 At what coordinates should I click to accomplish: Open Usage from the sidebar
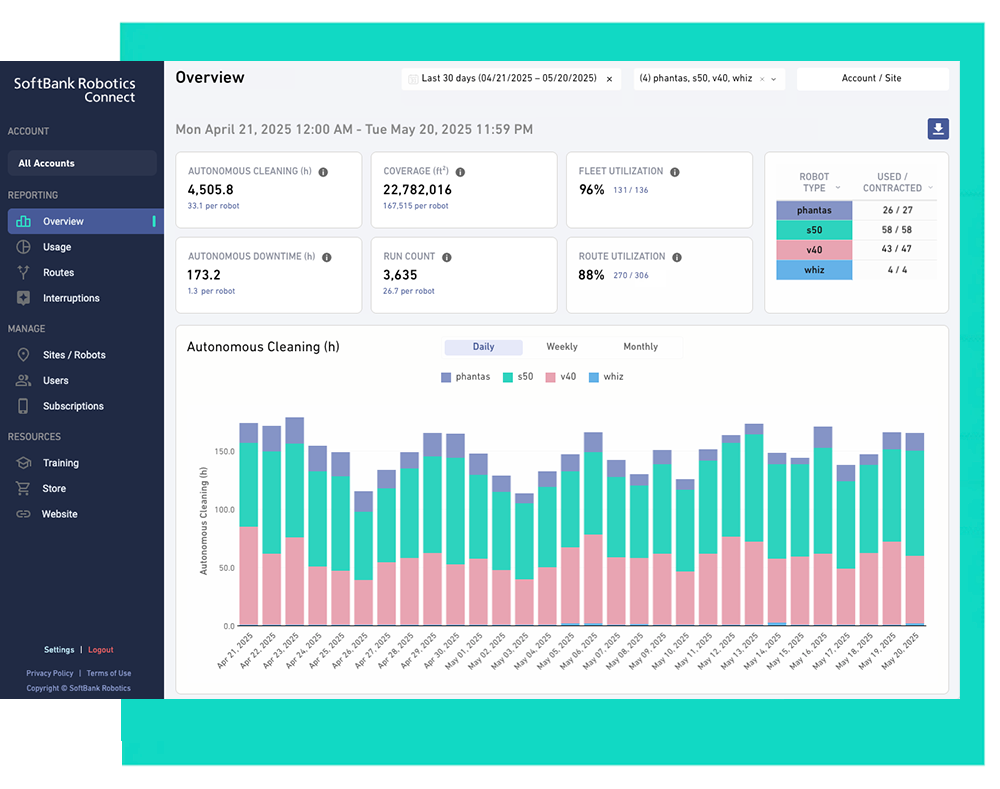[x=57, y=247]
